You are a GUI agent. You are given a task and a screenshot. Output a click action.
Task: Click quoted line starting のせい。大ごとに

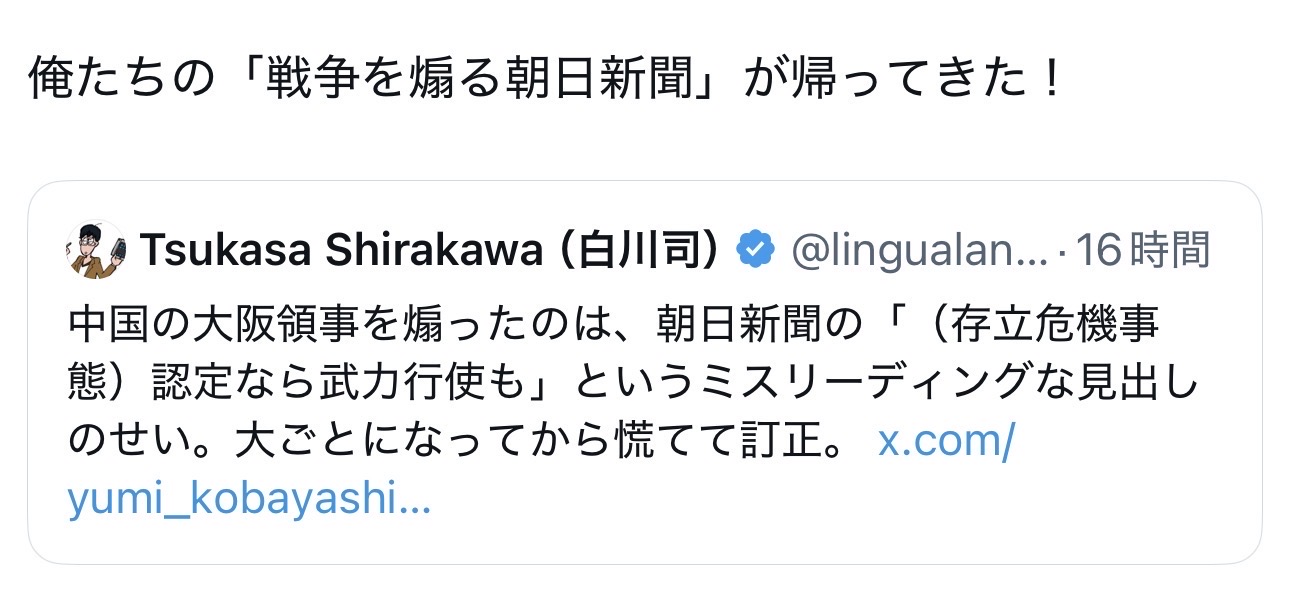coord(250,442)
